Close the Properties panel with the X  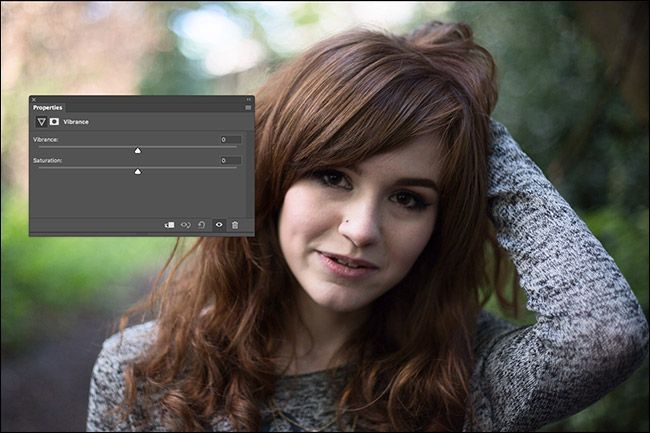tap(34, 99)
